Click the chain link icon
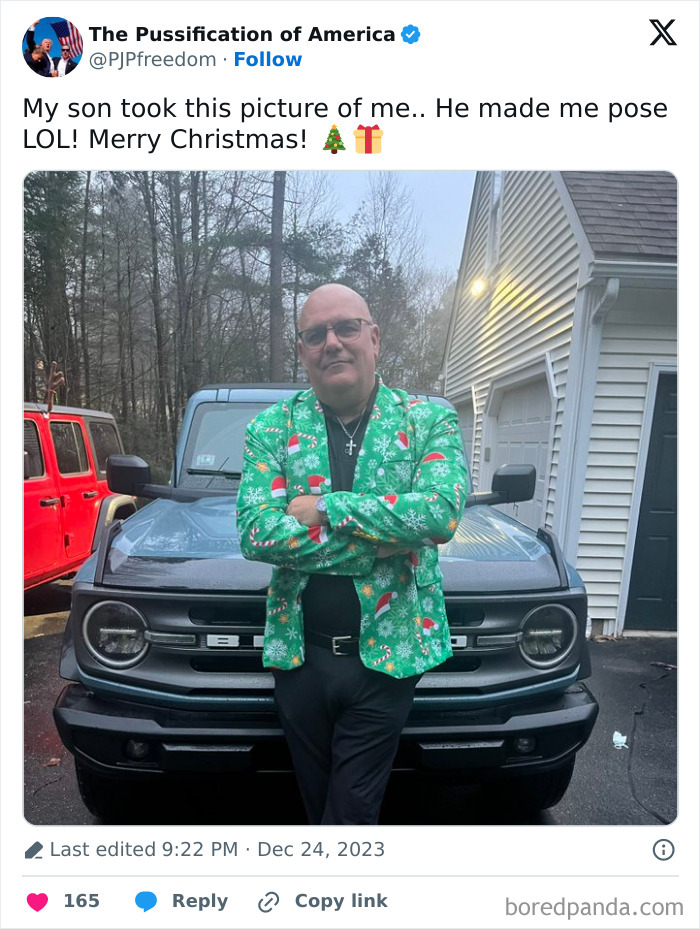Image resolution: width=700 pixels, height=929 pixels. [269, 902]
